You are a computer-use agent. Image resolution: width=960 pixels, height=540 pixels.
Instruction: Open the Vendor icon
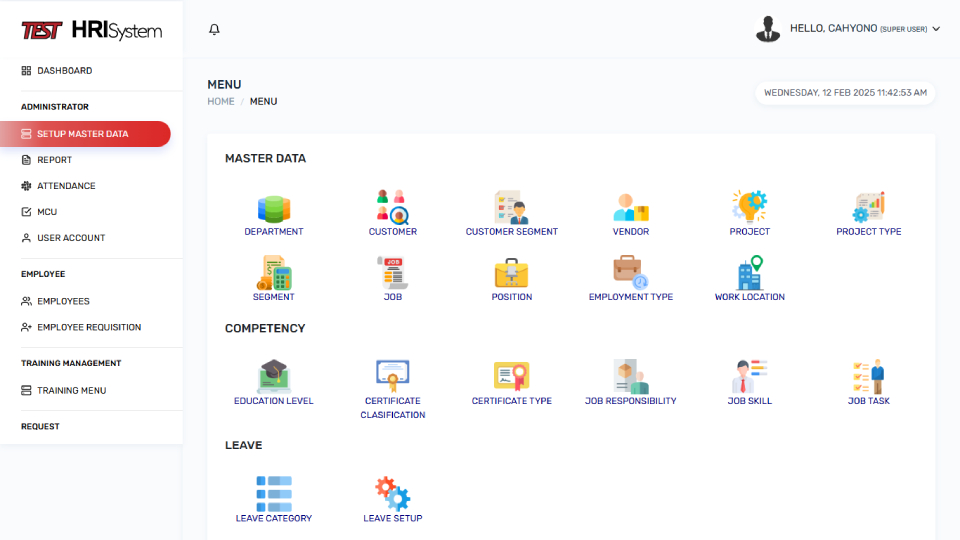[631, 208]
